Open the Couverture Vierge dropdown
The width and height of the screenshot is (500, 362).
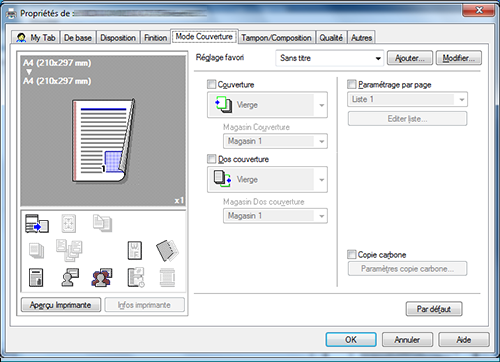click(267, 105)
